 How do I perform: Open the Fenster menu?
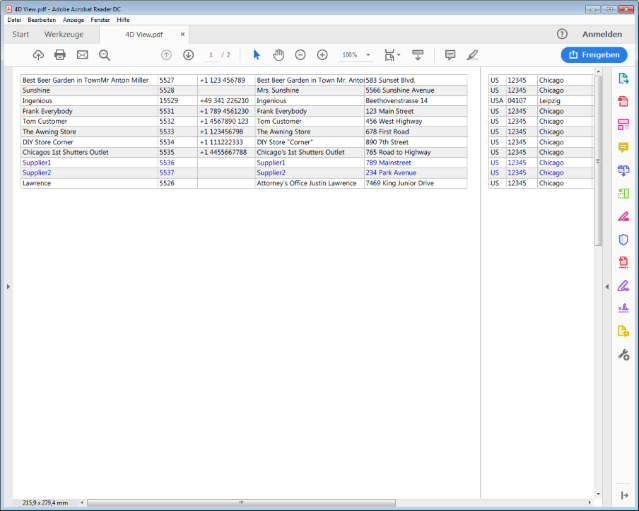[x=100, y=20]
